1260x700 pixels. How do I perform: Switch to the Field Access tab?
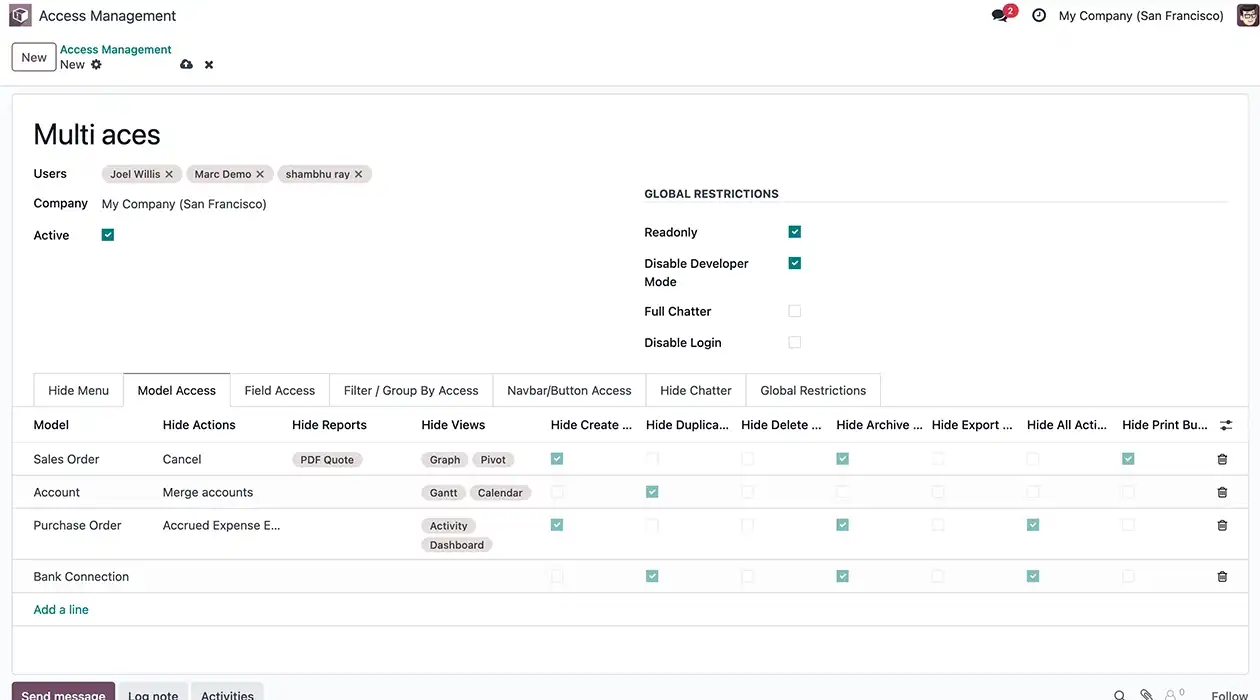pyautogui.click(x=279, y=390)
